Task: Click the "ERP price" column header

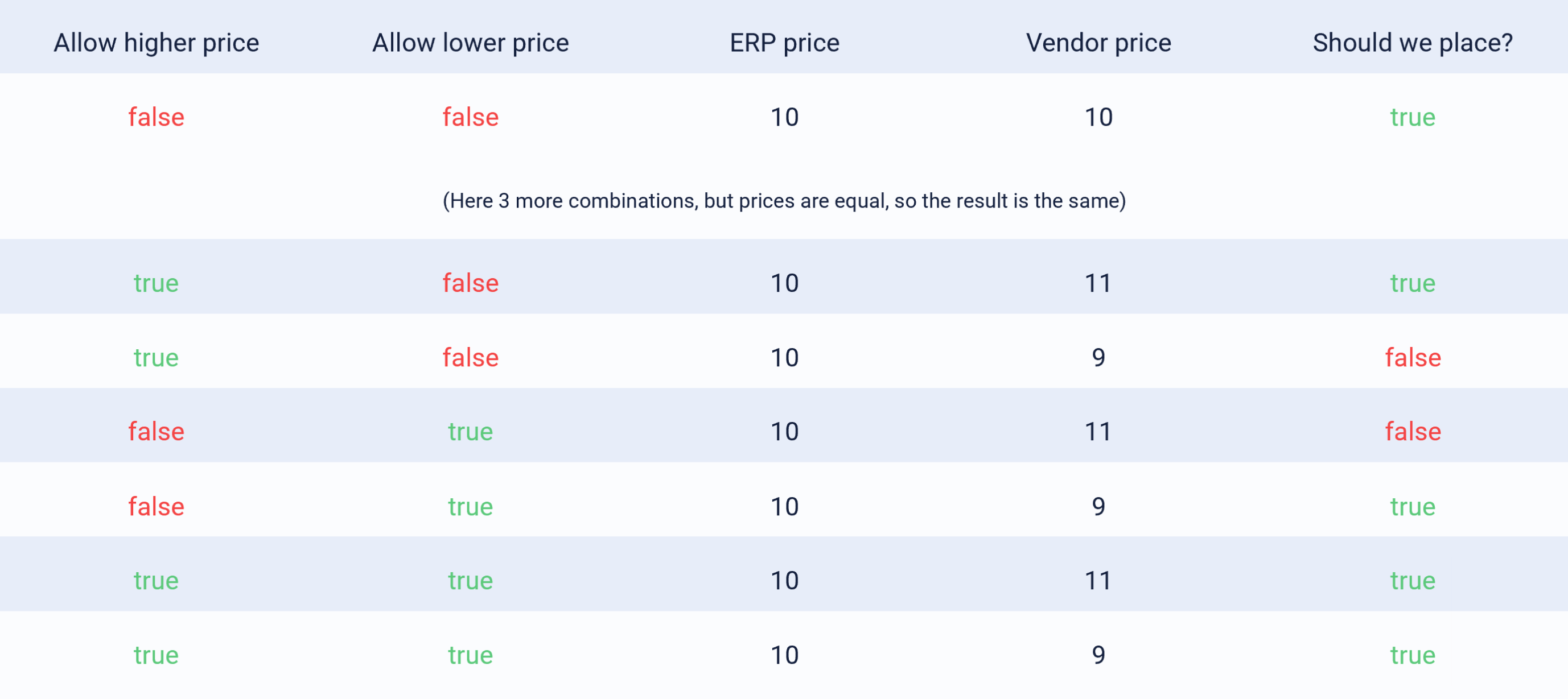Action: click(784, 43)
